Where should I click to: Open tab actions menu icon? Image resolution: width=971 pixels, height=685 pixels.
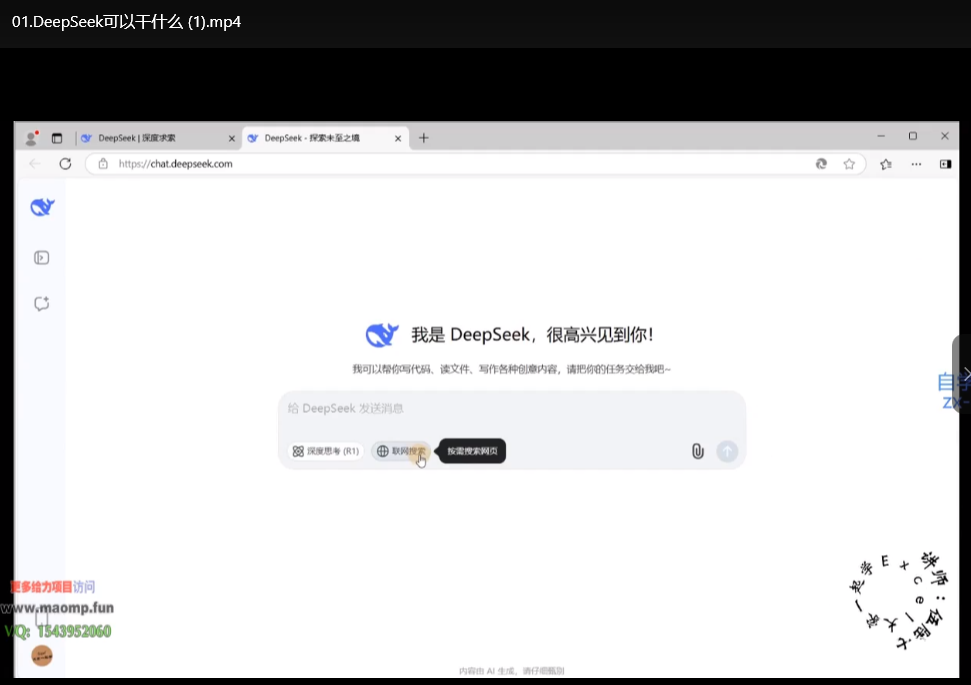pos(57,138)
